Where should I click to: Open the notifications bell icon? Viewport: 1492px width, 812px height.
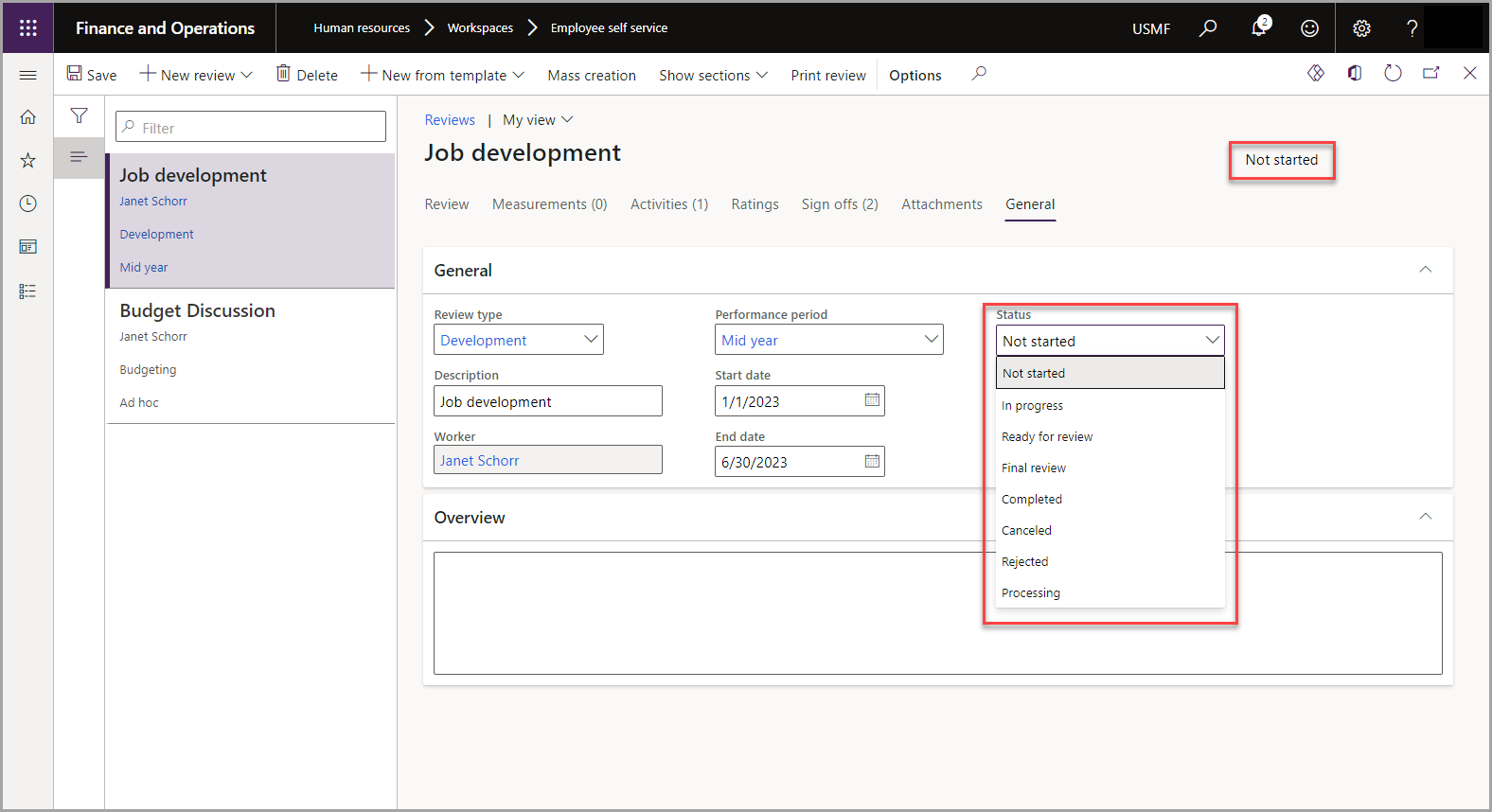[x=1259, y=27]
